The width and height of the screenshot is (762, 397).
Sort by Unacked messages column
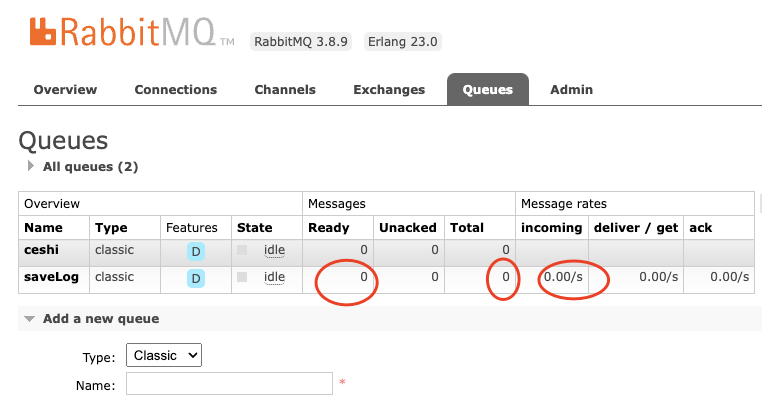point(408,228)
